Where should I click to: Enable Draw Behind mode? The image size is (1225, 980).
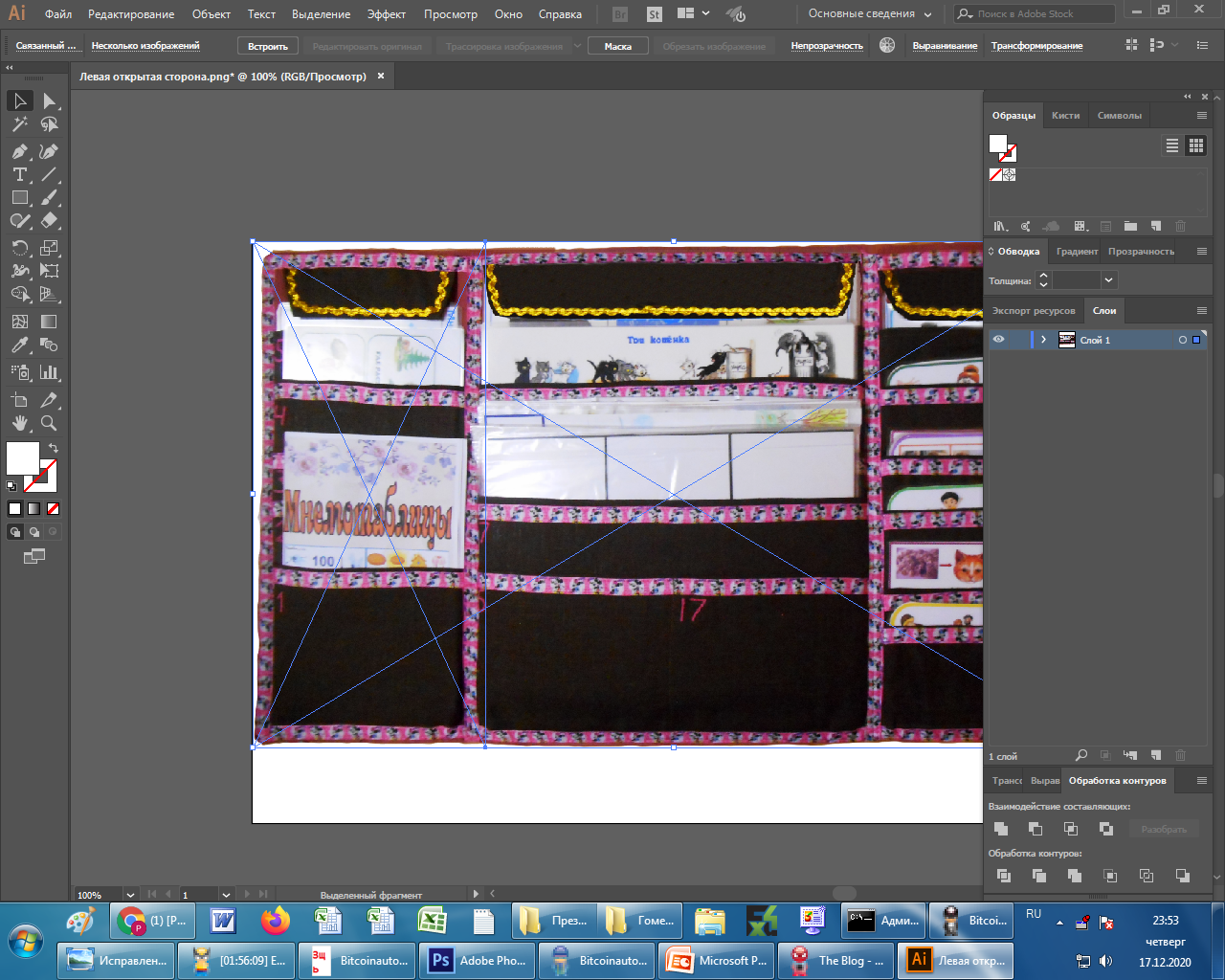[34, 532]
